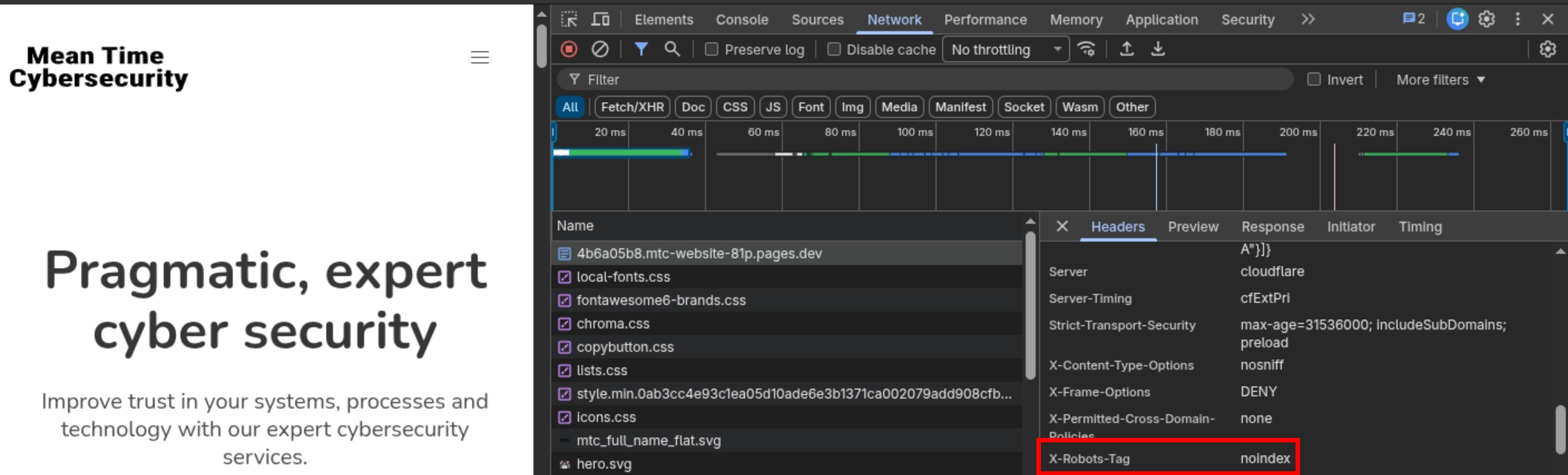The width and height of the screenshot is (1568, 475).
Task: Open the Preview tab of the request
Action: (1193, 226)
